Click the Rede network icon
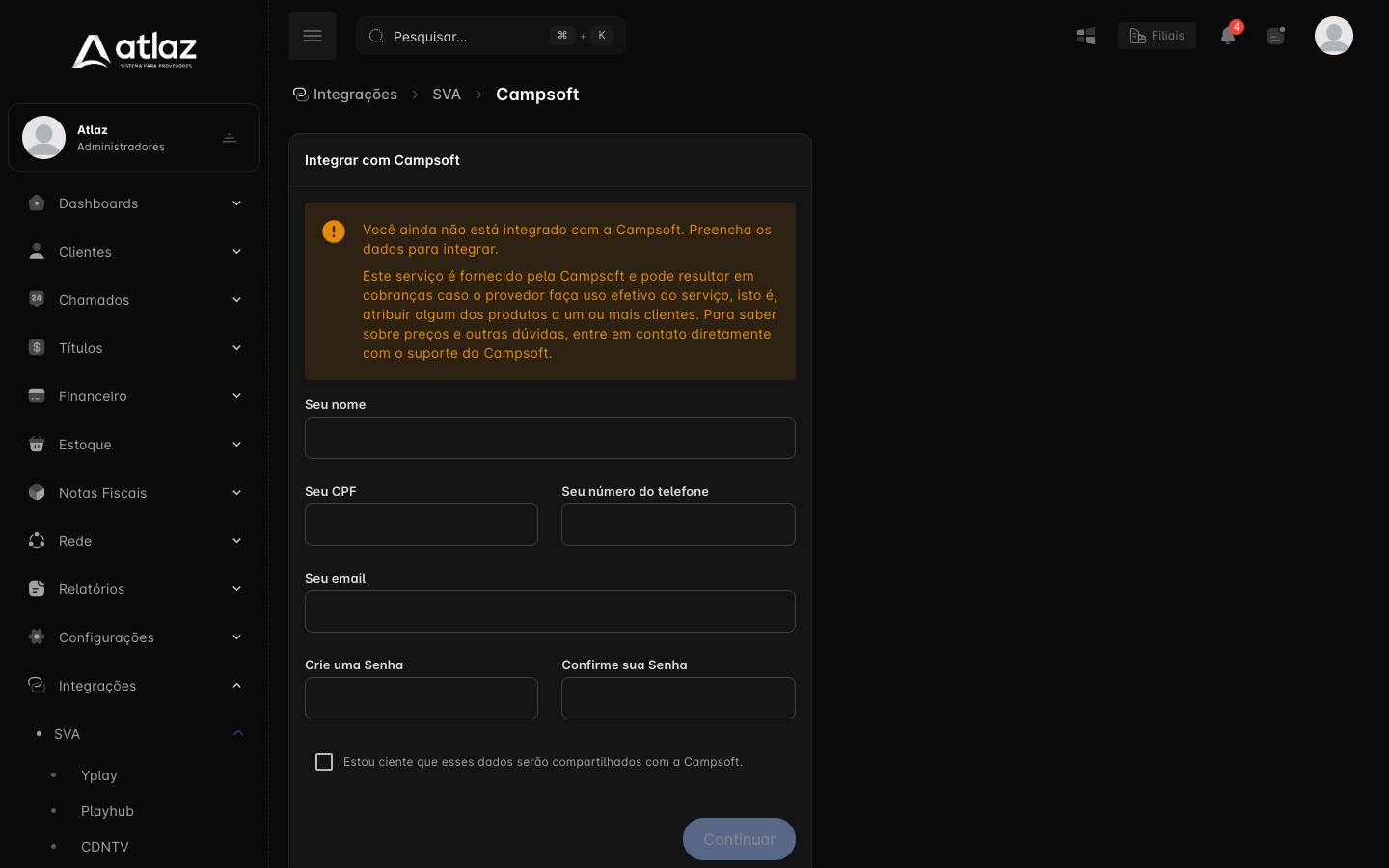 pyautogui.click(x=37, y=541)
